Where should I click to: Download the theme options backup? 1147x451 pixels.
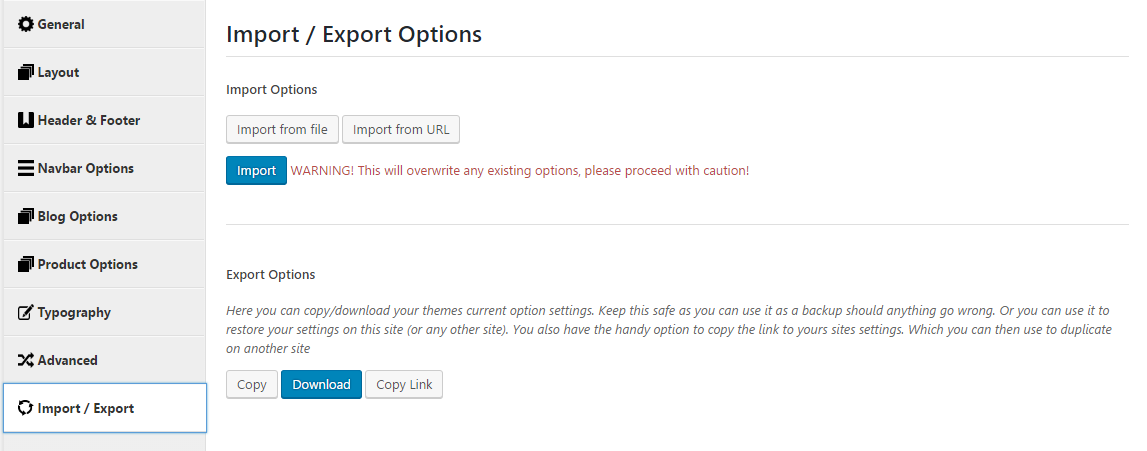(321, 384)
